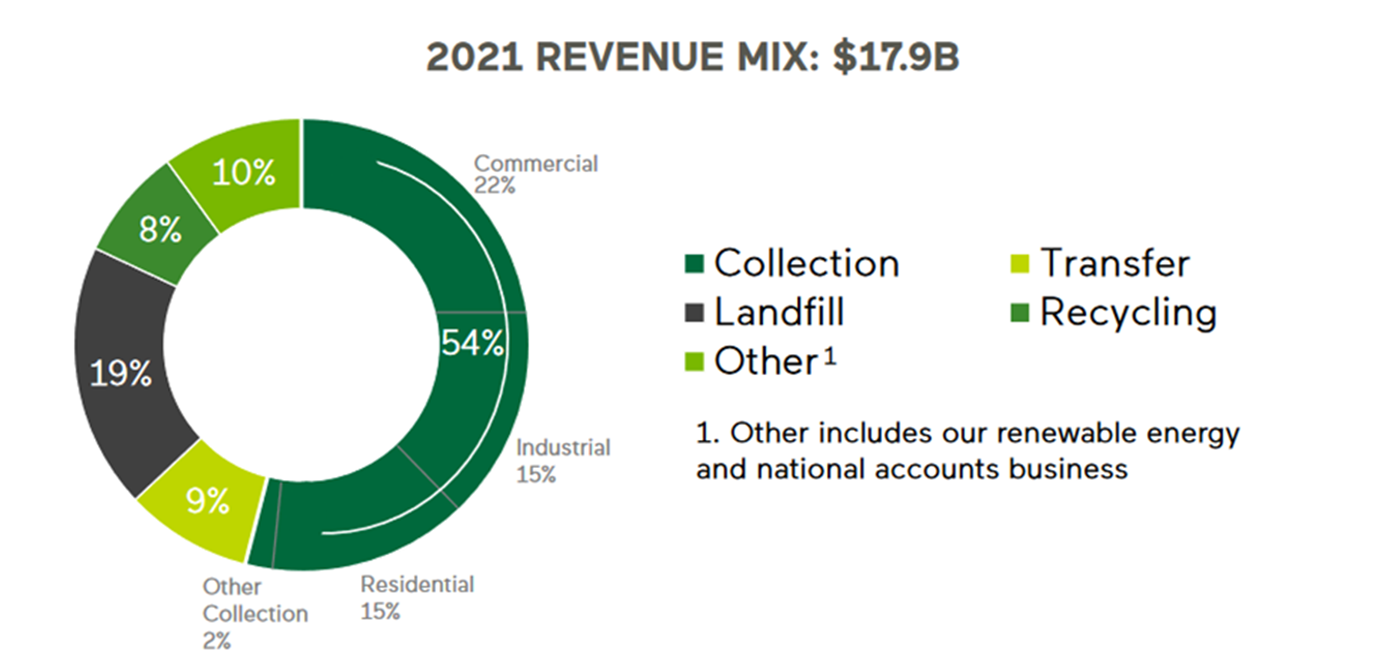Click the 2021 Revenue Mix chart title
The height and width of the screenshot is (672, 1386).
(692, 58)
